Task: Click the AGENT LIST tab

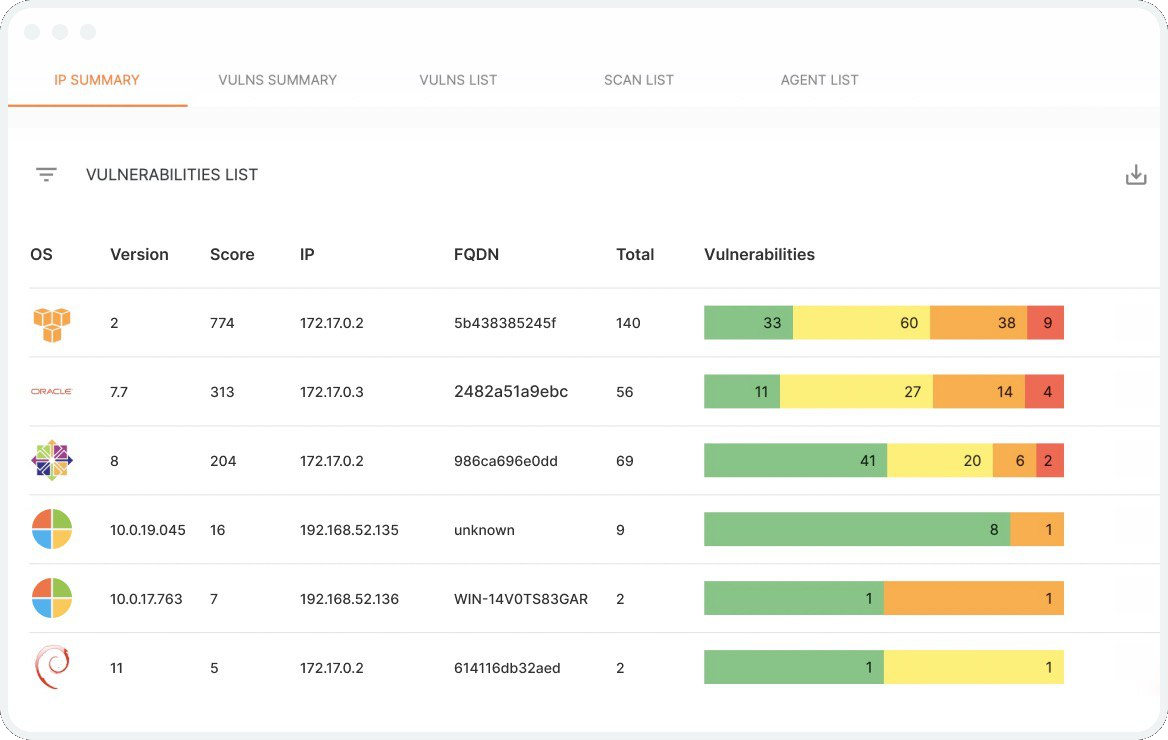Action: pyautogui.click(x=819, y=80)
